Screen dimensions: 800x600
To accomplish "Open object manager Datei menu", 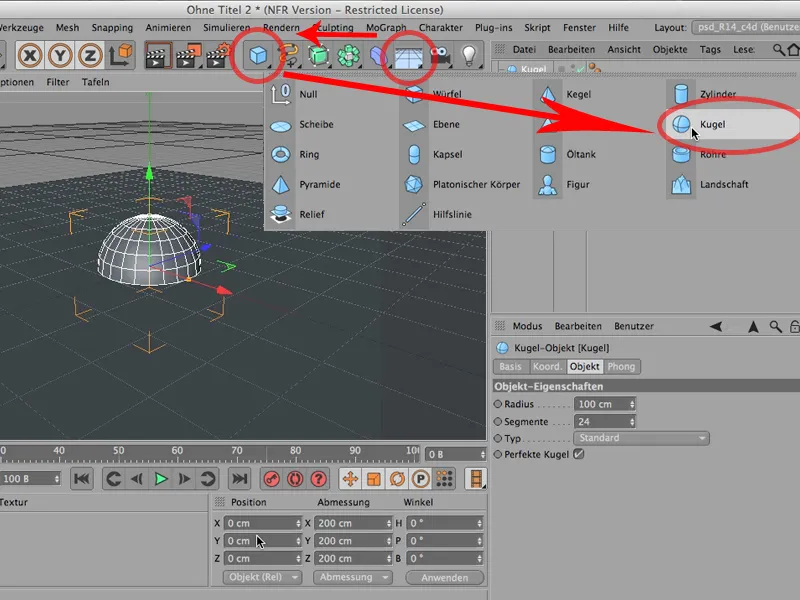I will point(524,49).
